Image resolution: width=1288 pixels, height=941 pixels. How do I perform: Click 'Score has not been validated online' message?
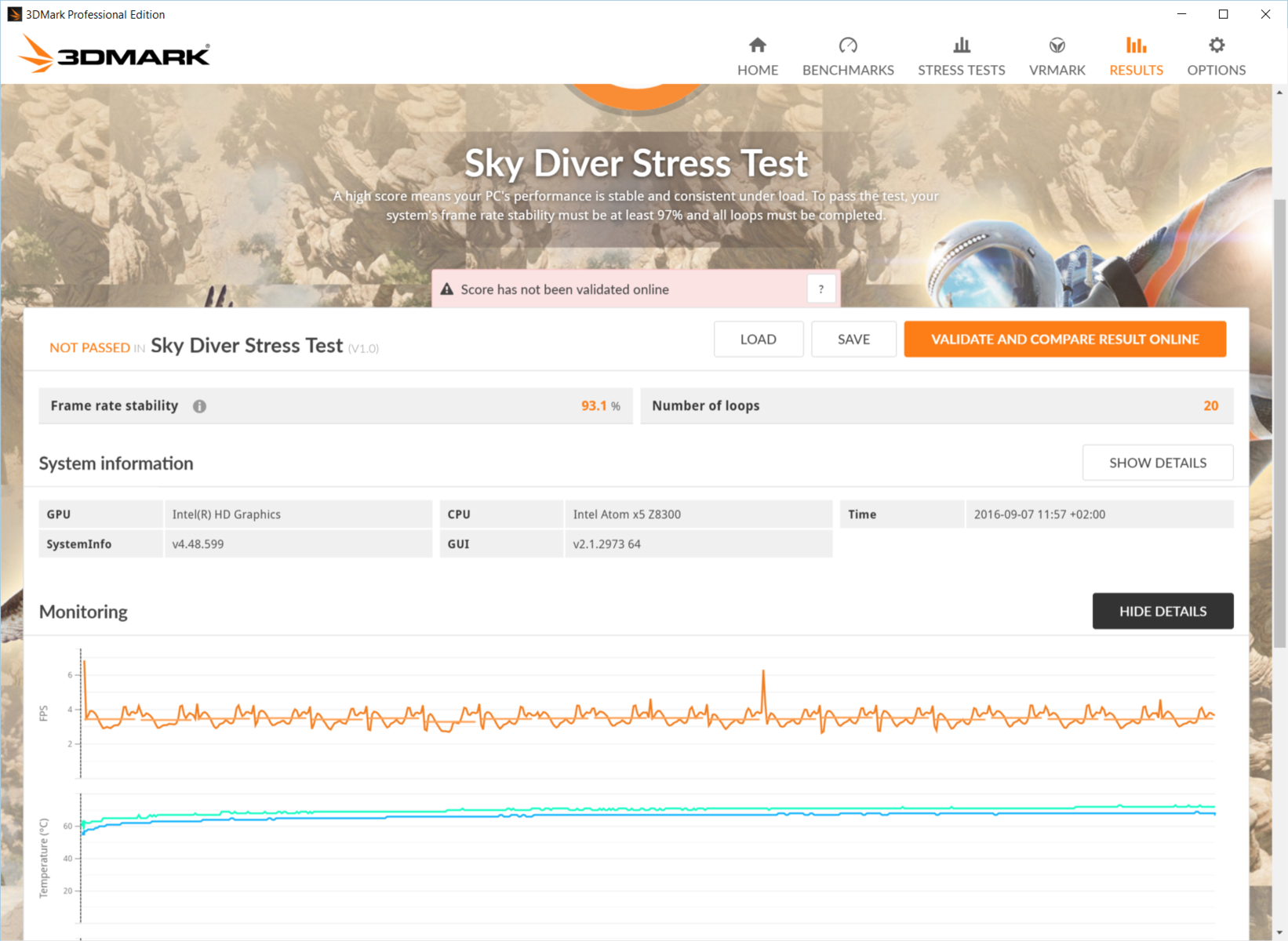click(x=565, y=289)
